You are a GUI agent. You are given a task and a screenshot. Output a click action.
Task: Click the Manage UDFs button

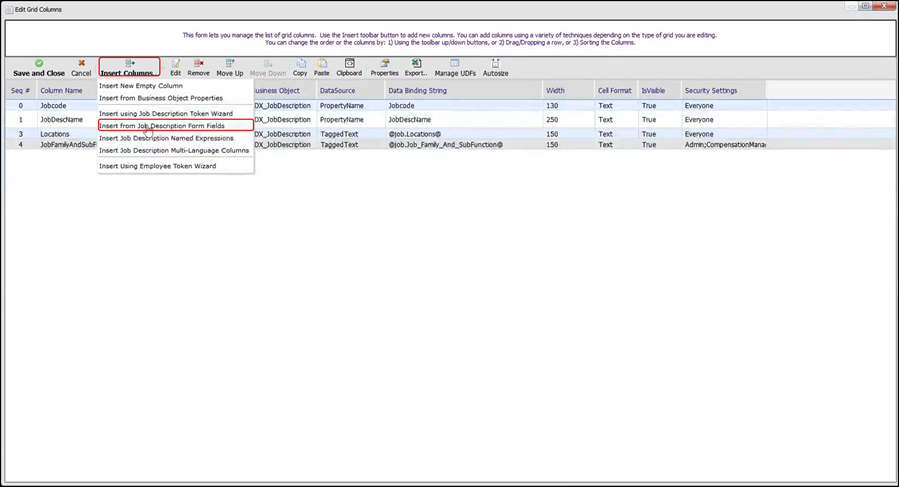point(455,68)
